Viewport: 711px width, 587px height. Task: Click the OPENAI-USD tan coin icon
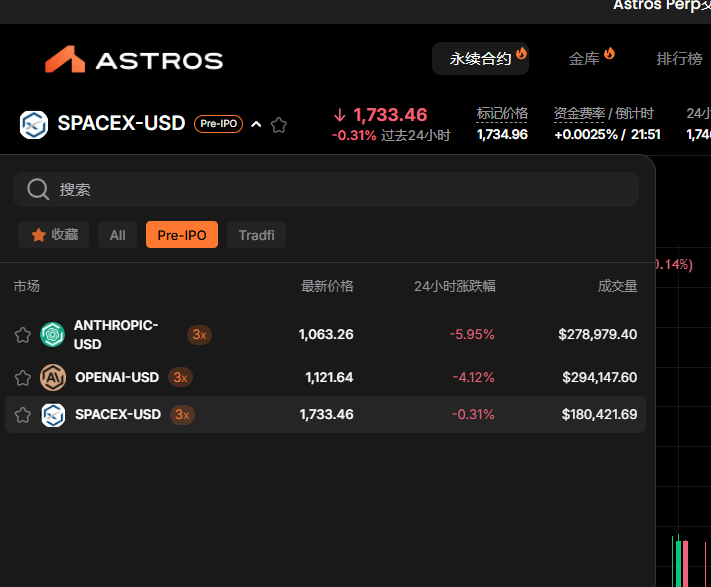[x=53, y=377]
